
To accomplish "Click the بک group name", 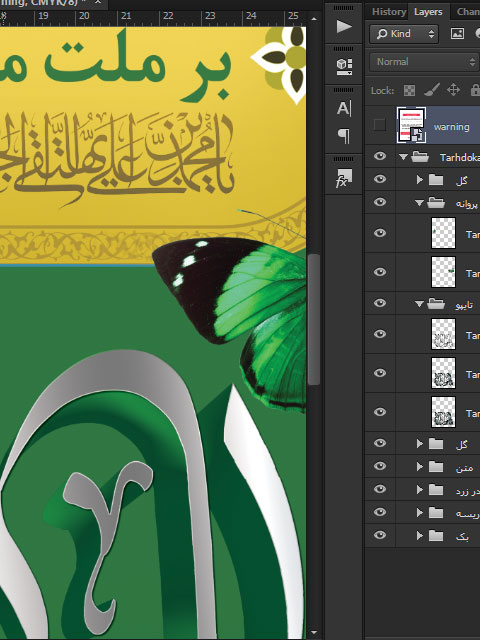I will tap(462, 537).
